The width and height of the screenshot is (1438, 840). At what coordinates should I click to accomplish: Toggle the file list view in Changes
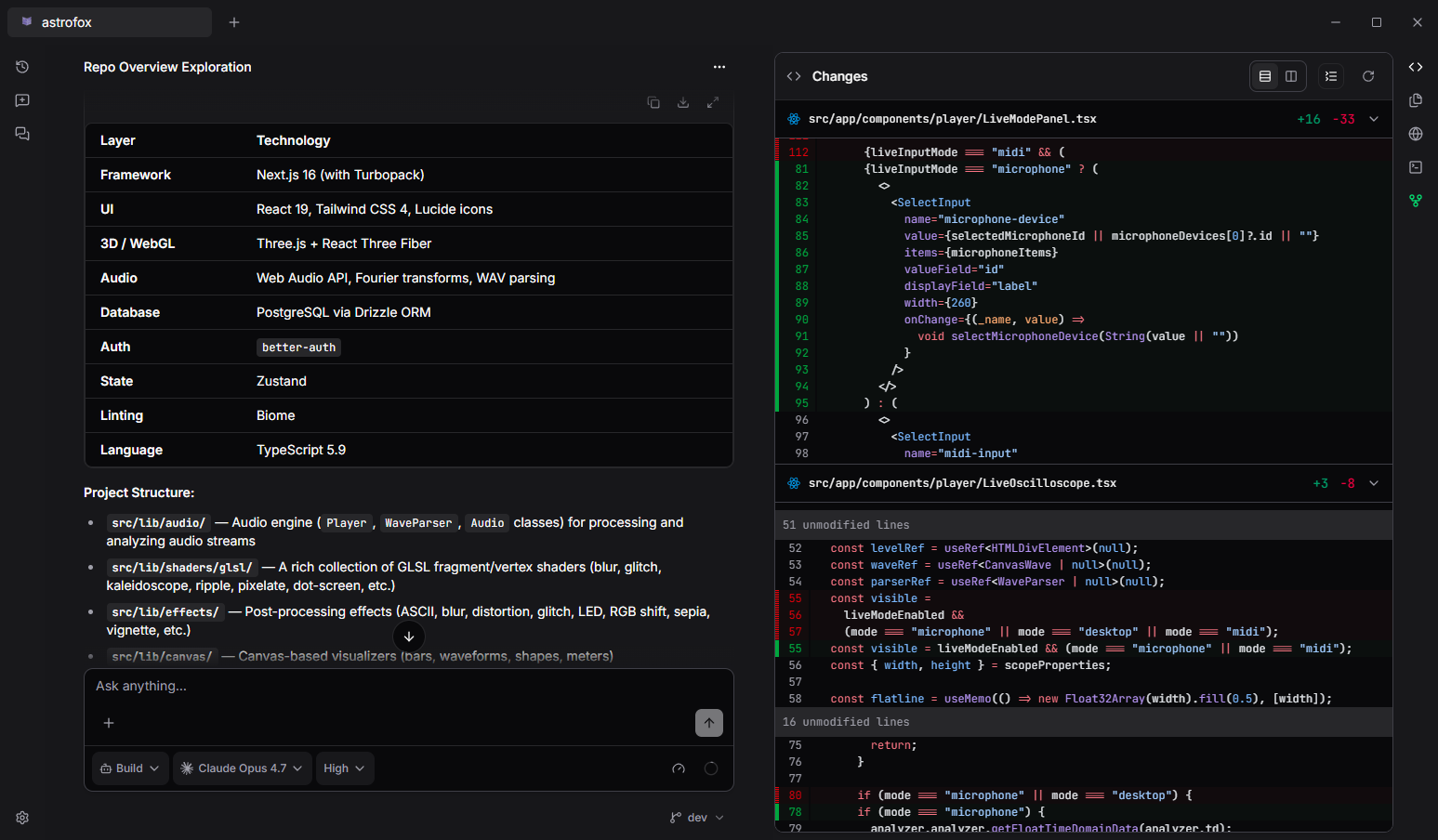point(1331,76)
